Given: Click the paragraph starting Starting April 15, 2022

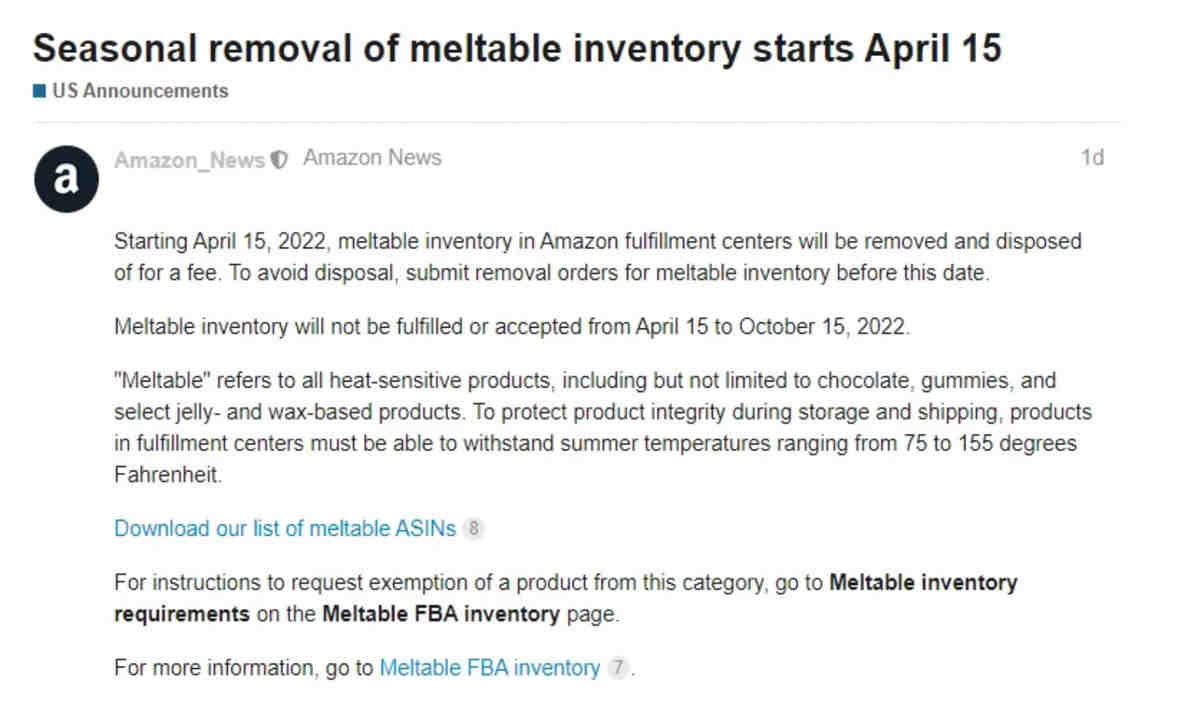Looking at the screenshot, I should [598, 257].
